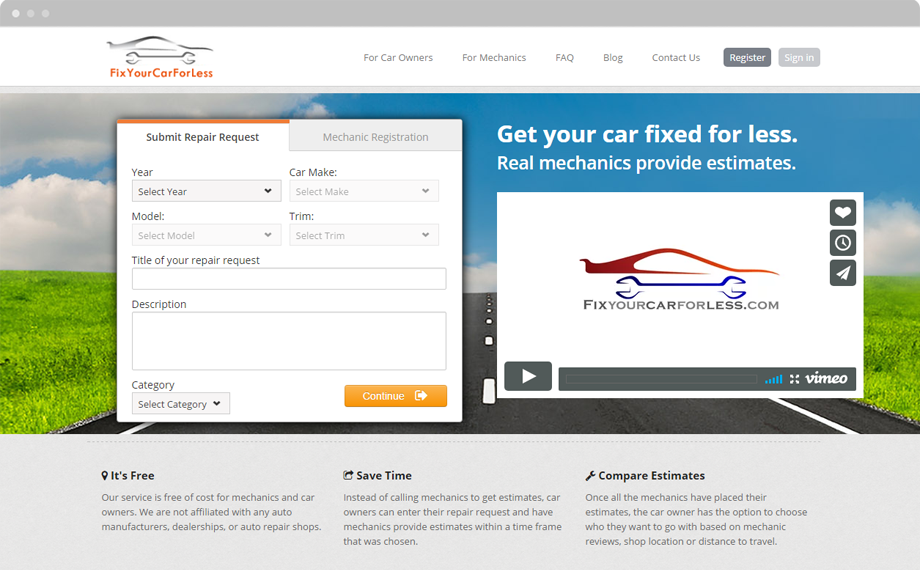The image size is (920, 570).
Task: Click the Save Time heading
Action: coord(378,475)
